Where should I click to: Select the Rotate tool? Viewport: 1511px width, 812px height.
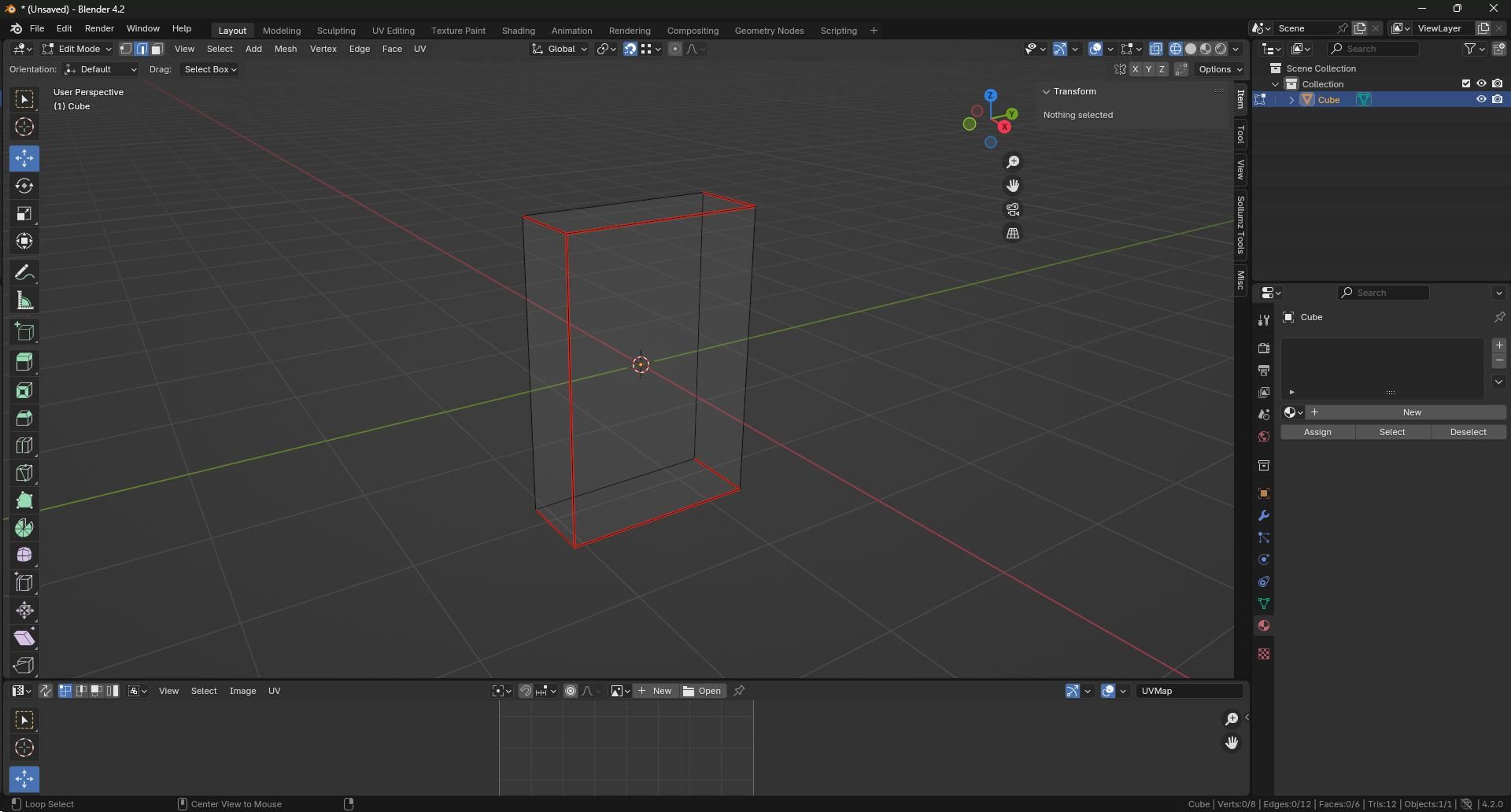(x=24, y=186)
